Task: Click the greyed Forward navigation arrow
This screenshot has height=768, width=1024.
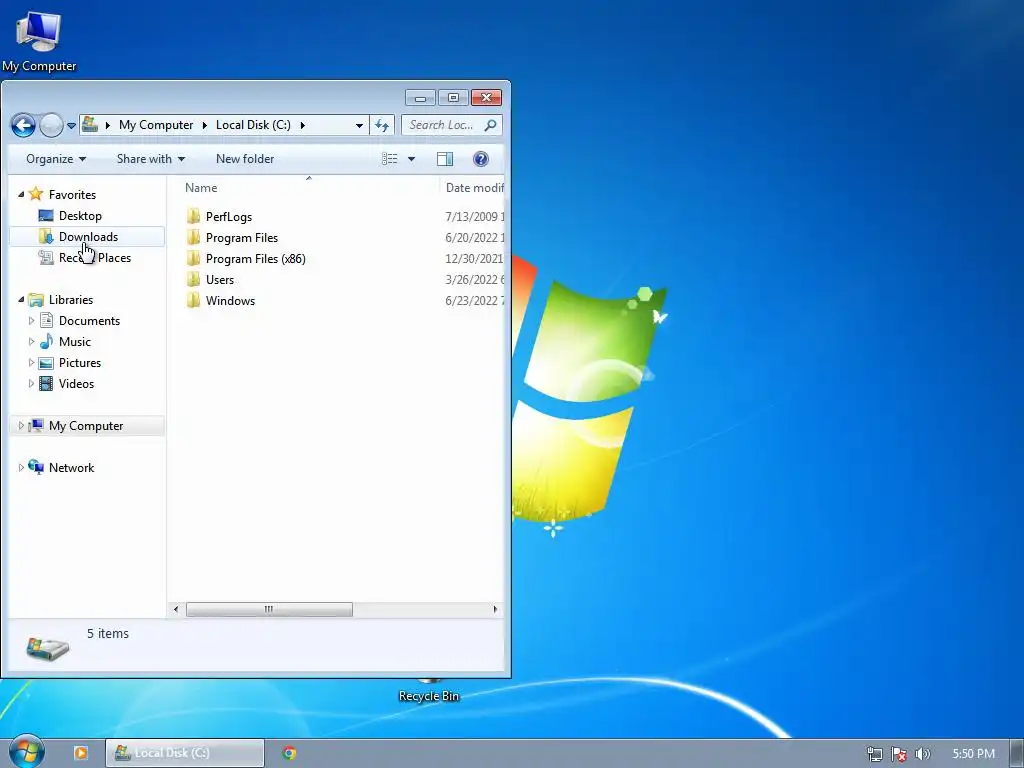Action: coord(51,125)
